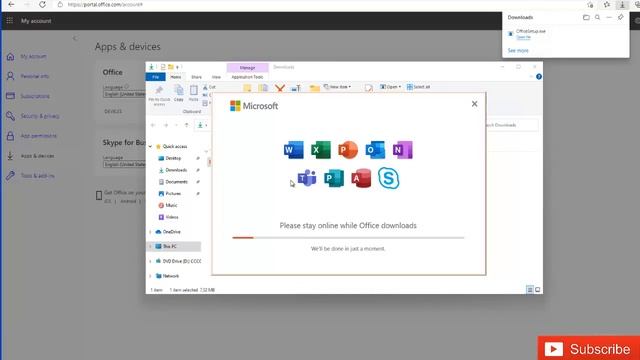The height and width of the screenshot is (360, 640).
Task: Click the New folder icon in ribbon
Action: pyautogui.click(x=314, y=88)
